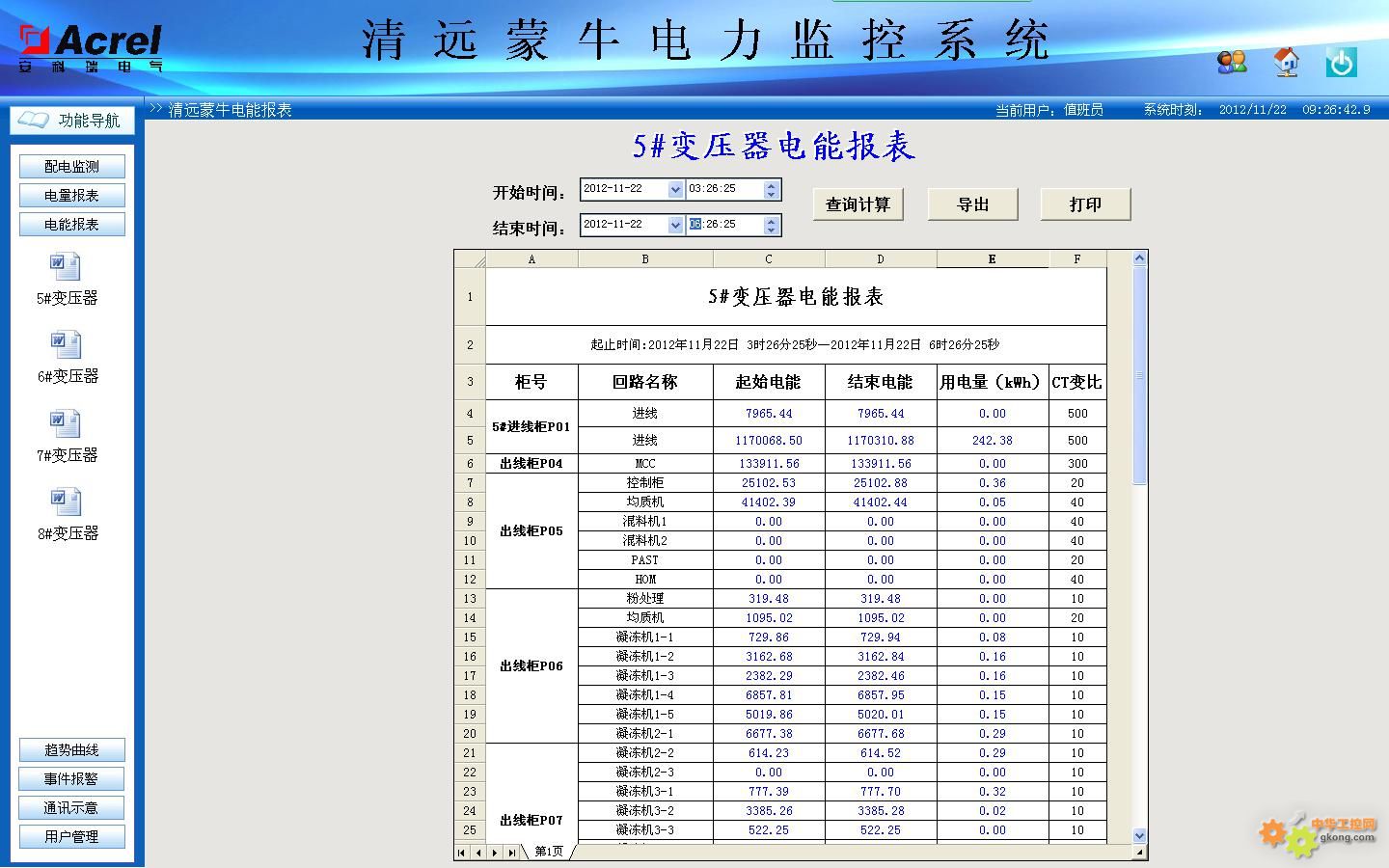Click the spreadsheet vertical scrollbar down arrow
Screen dimensions: 1389x868
[1139, 835]
